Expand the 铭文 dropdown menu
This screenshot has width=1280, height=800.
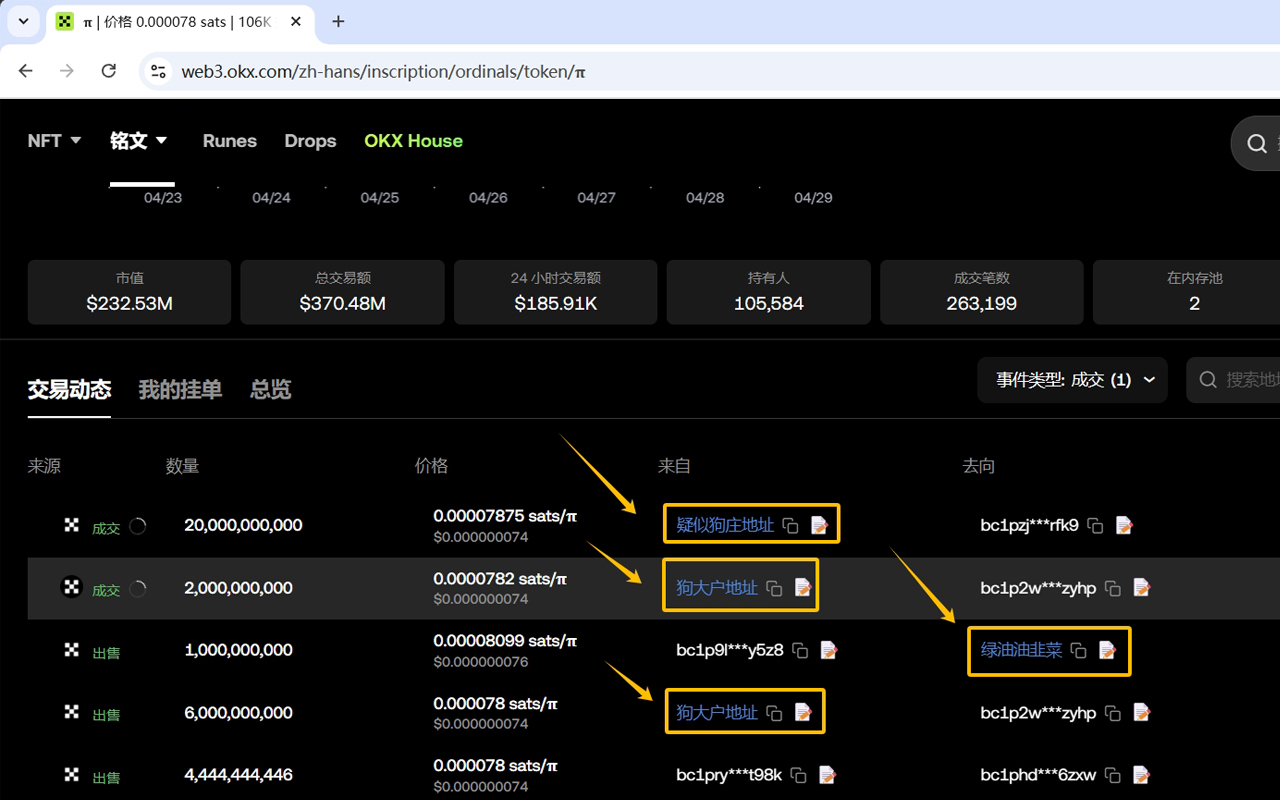click(x=138, y=141)
